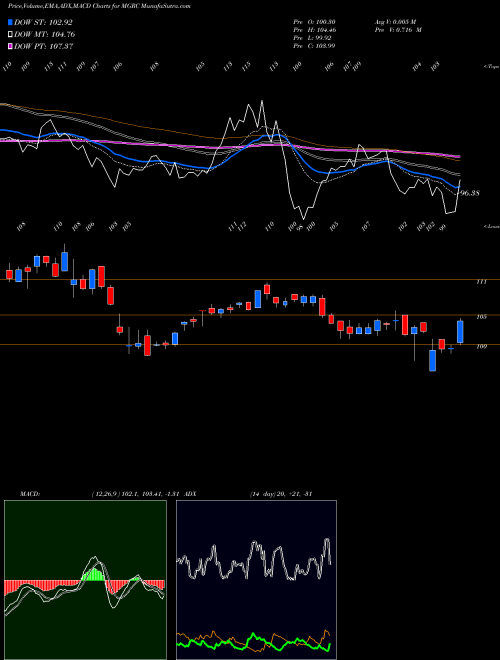Screen dimensions: 500x660
Task: Click the white DOW MT legend swatch
Action: tap(10, 34)
